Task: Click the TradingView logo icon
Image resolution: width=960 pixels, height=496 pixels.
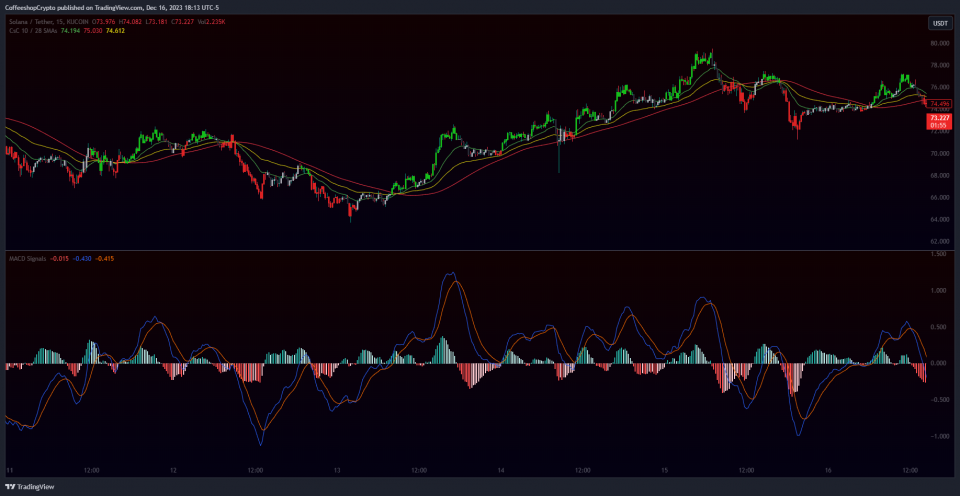Action: point(12,487)
